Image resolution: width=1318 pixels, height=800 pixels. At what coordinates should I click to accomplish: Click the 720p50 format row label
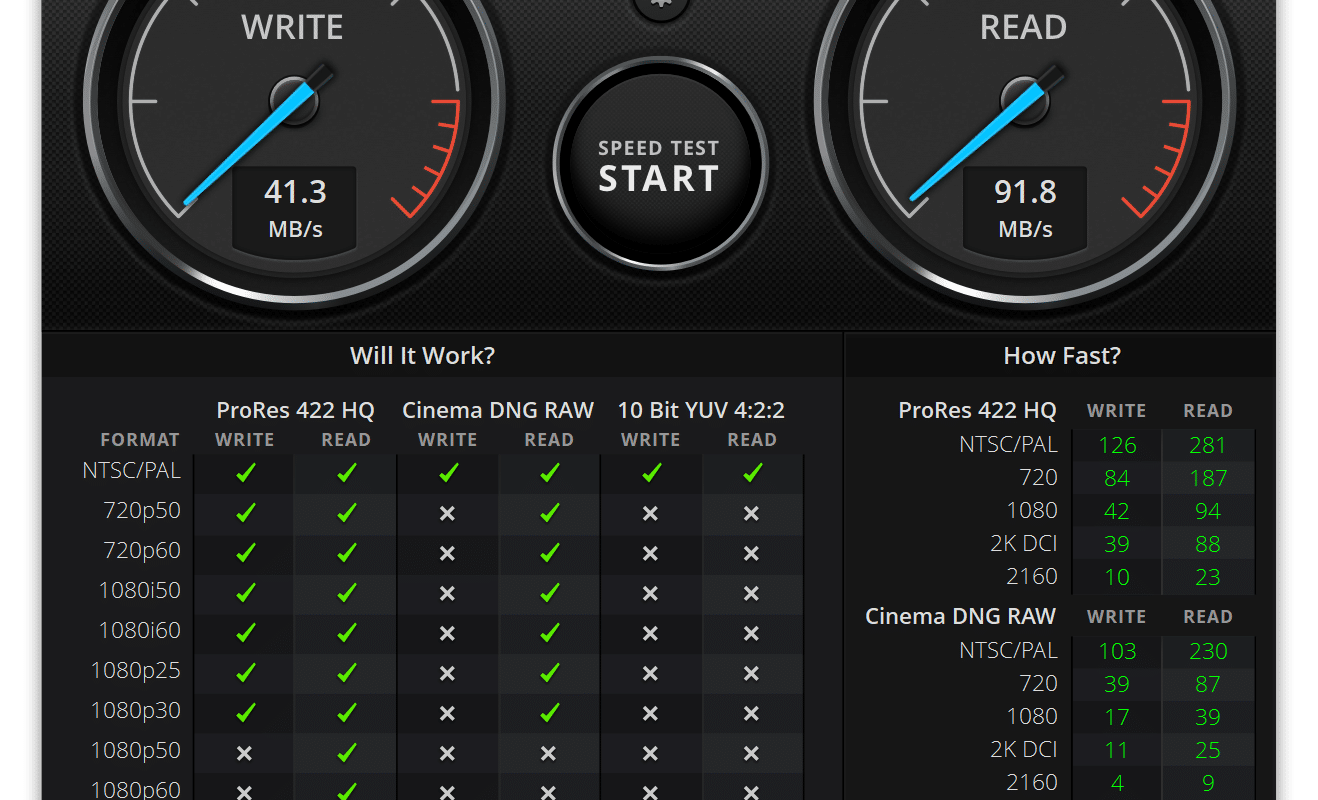142,511
